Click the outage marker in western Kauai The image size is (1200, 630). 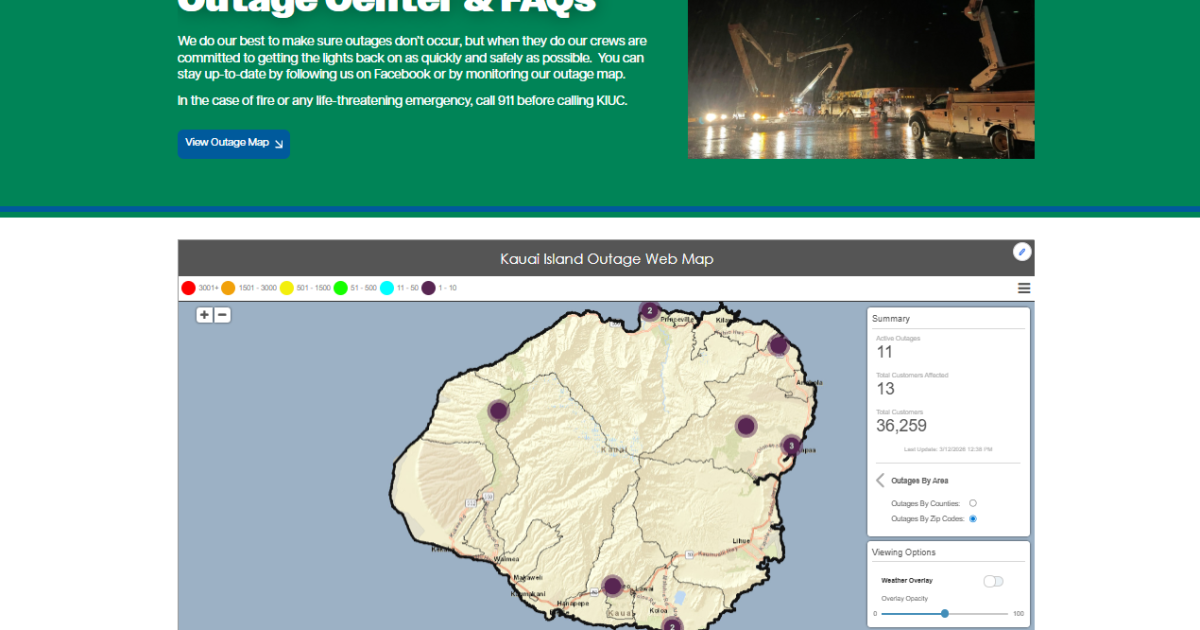[497, 410]
